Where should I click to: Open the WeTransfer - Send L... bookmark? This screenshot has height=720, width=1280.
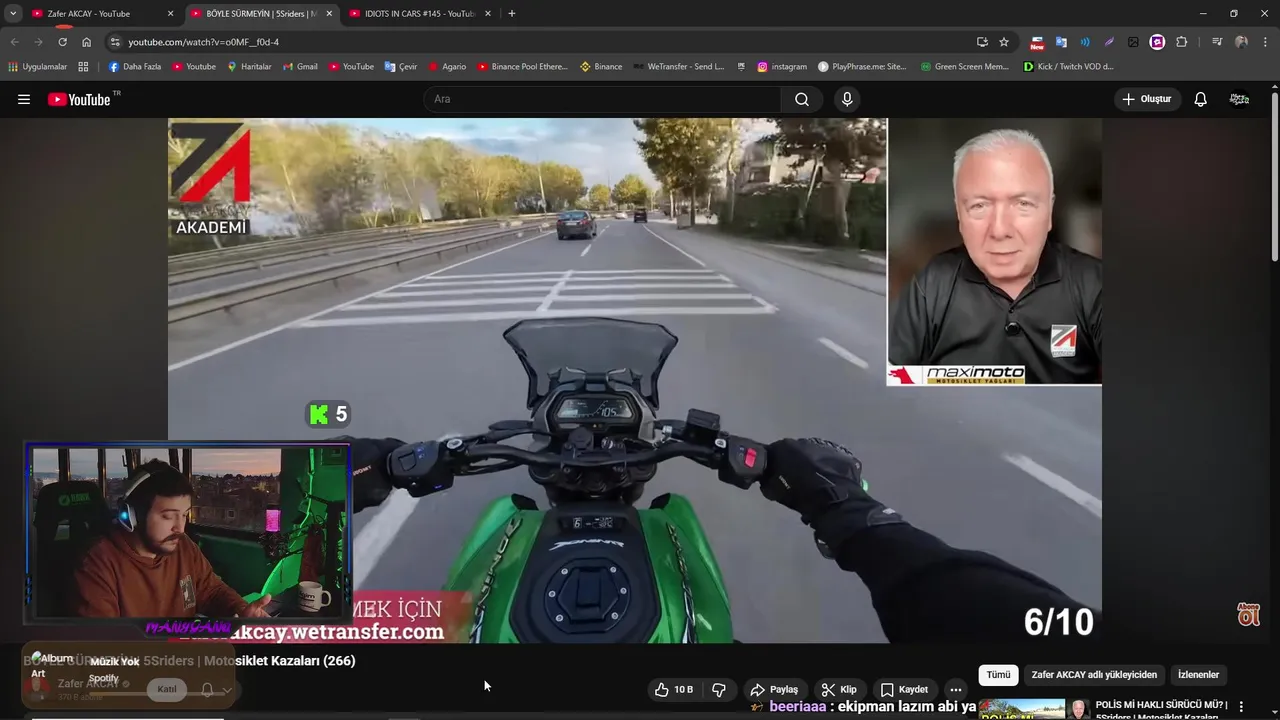(x=678, y=67)
